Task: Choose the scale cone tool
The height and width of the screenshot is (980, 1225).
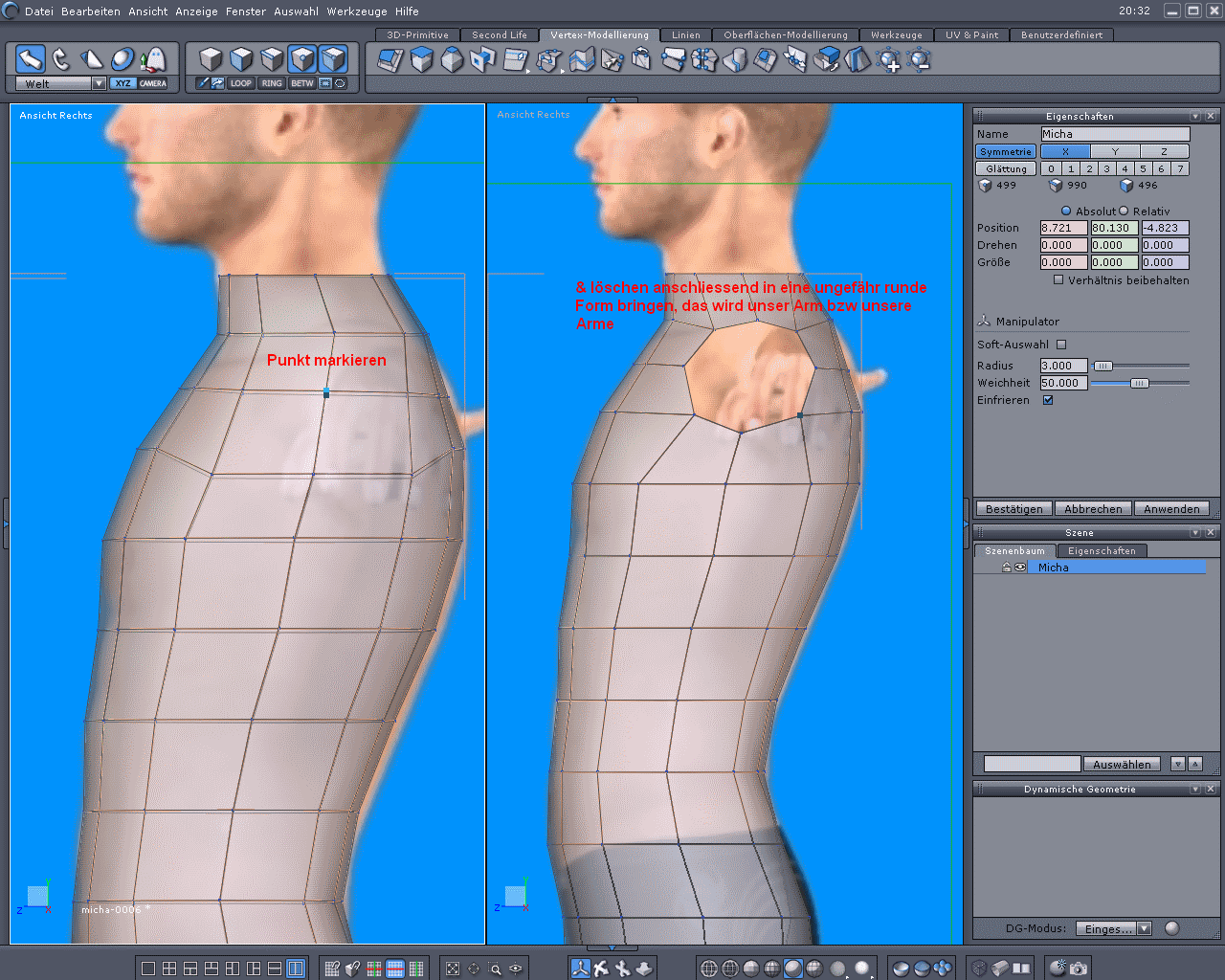Action: coord(92,59)
